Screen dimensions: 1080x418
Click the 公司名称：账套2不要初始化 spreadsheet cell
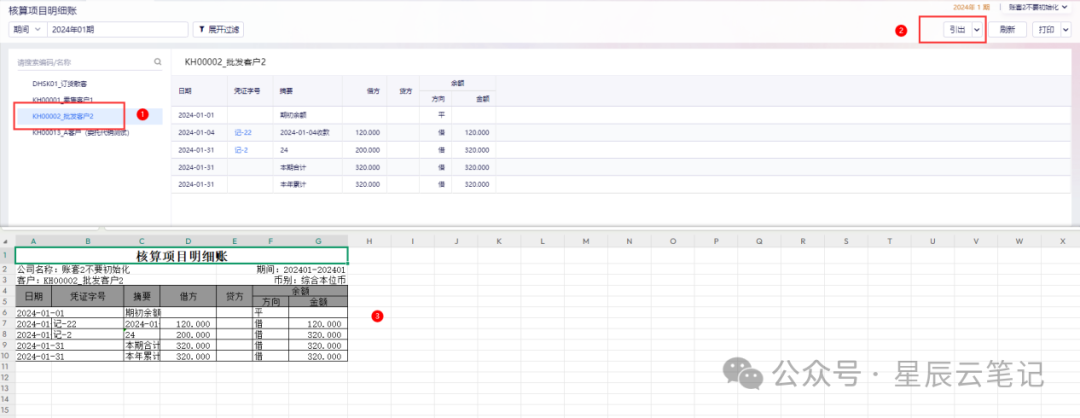[x=72, y=270]
